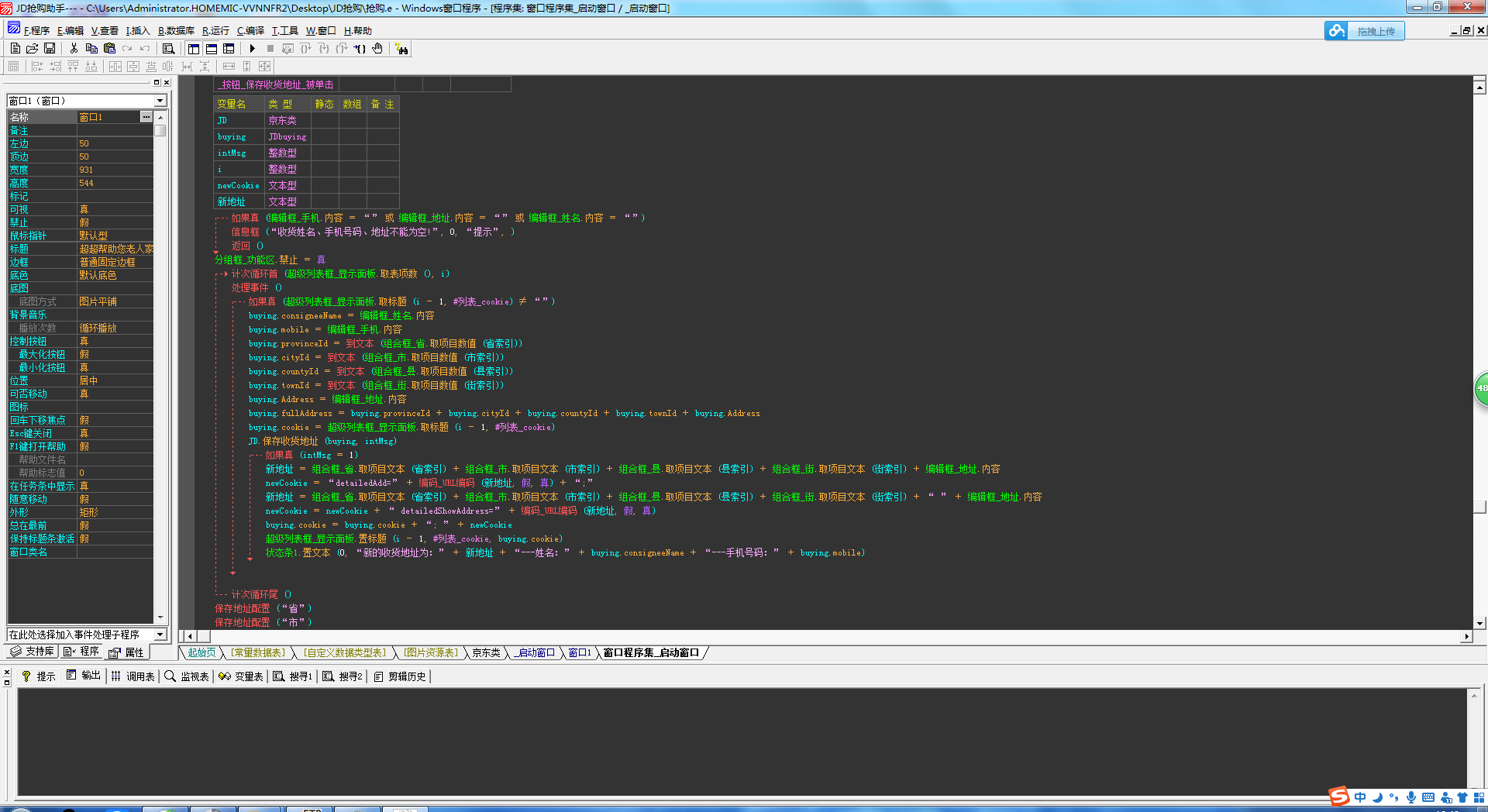Click the Paste clipboard icon

109,49
